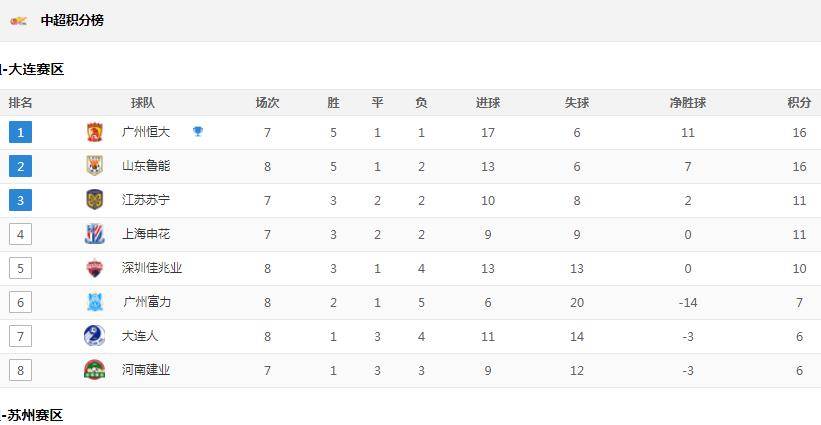Image resolution: width=821 pixels, height=425 pixels.
Task: Click the Shanghai Shenhua team crest
Action: point(95,234)
